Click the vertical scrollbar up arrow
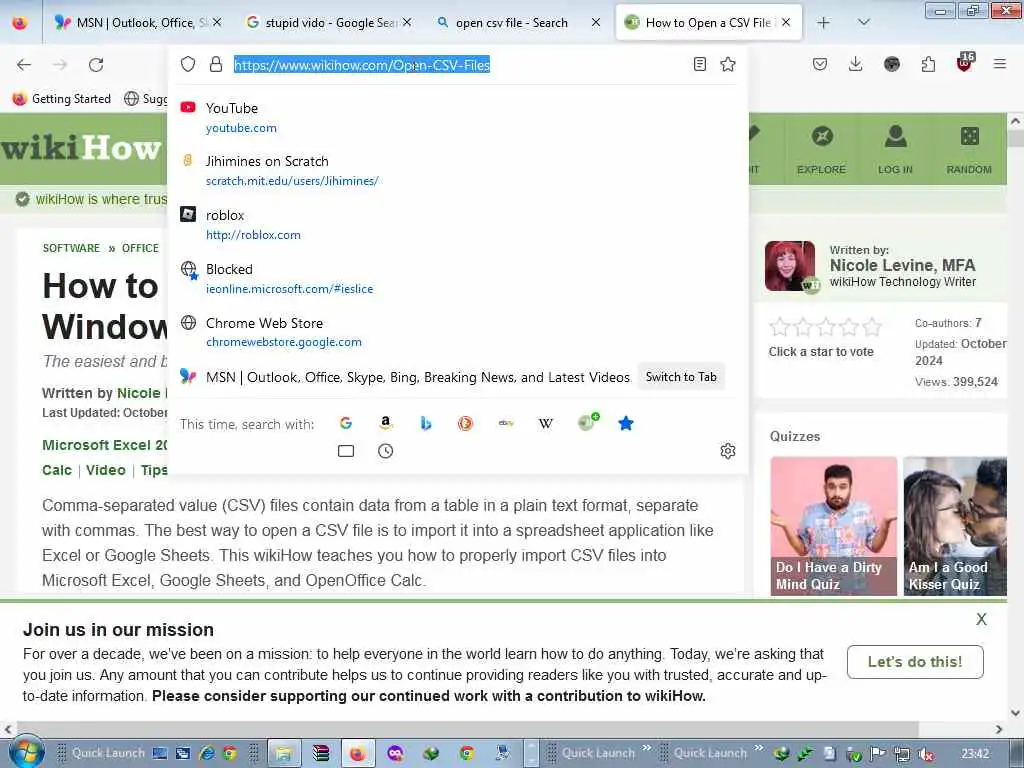 click(x=1016, y=121)
